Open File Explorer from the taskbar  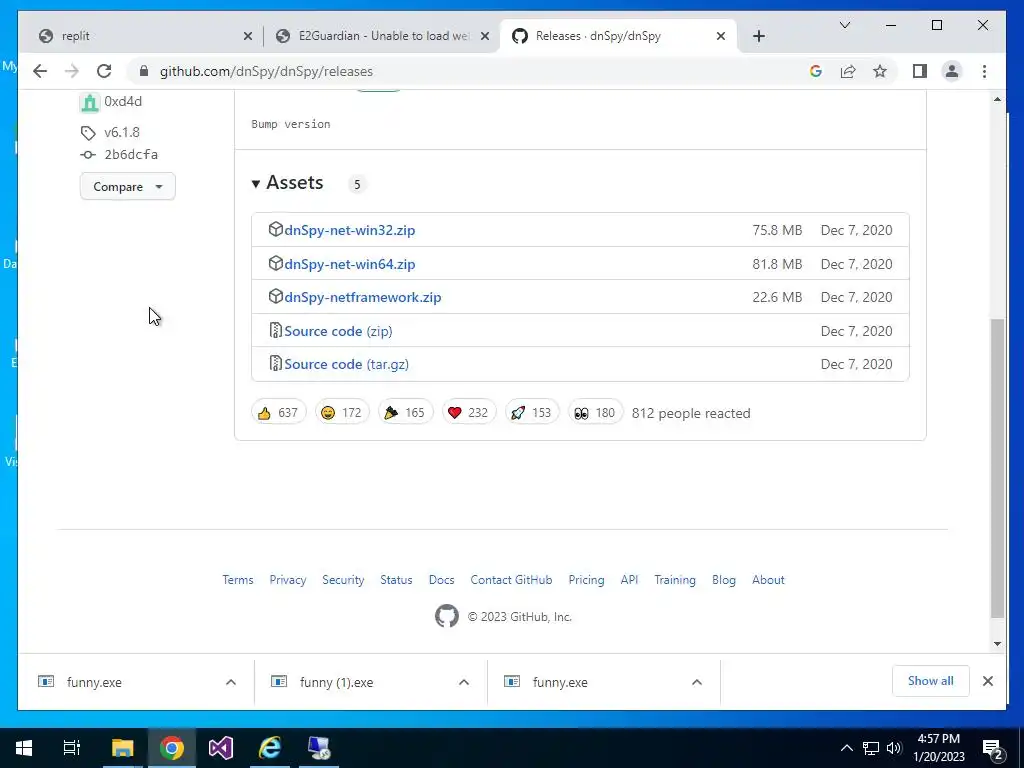pos(122,748)
